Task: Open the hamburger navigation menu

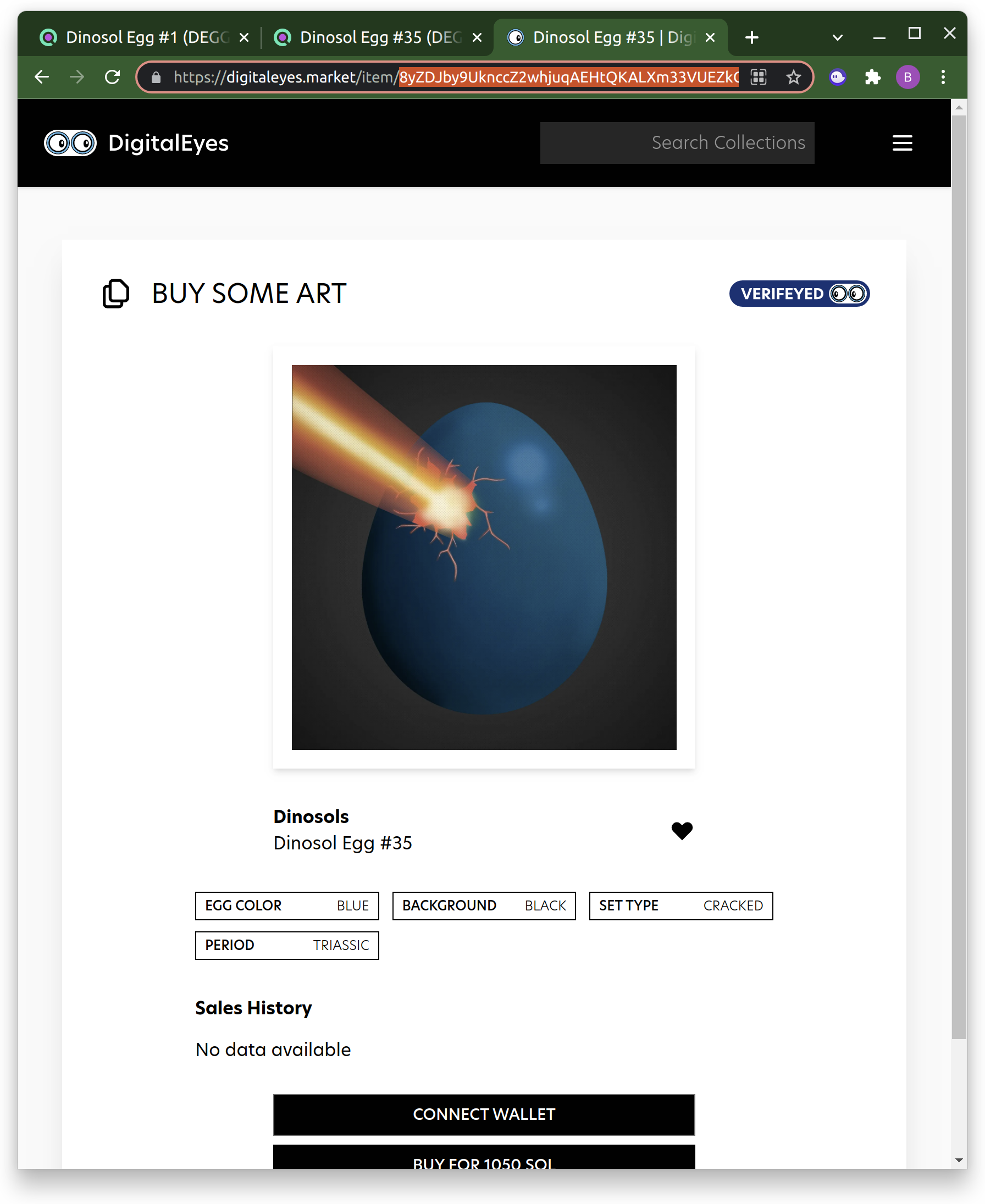Action: tap(902, 143)
